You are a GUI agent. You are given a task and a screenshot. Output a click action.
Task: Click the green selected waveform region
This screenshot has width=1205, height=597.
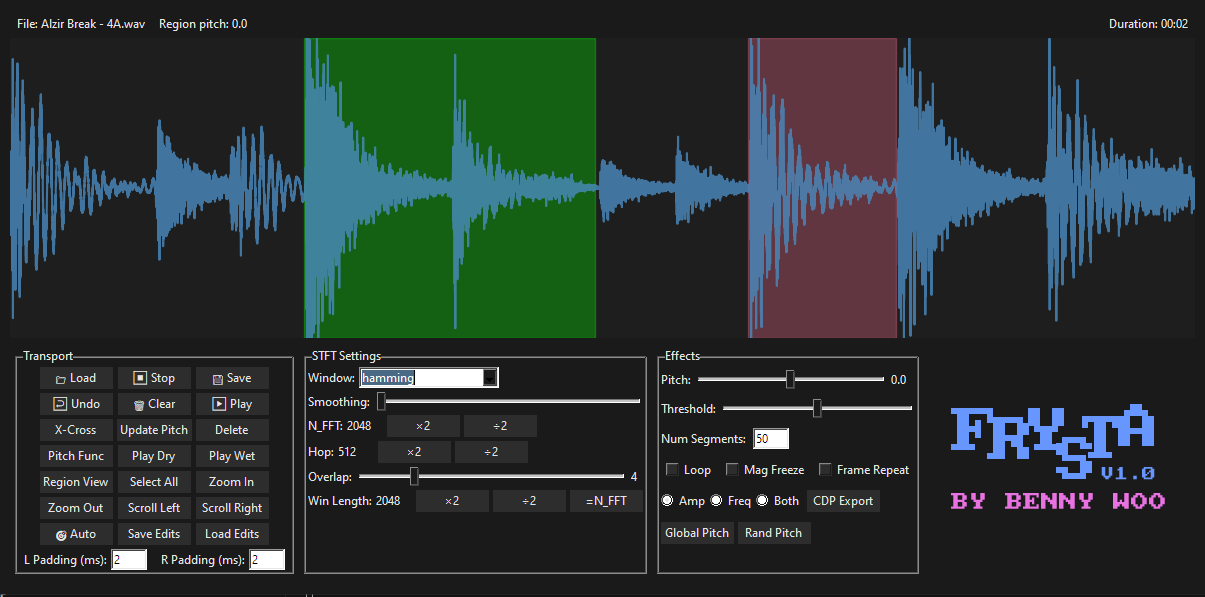click(450, 188)
